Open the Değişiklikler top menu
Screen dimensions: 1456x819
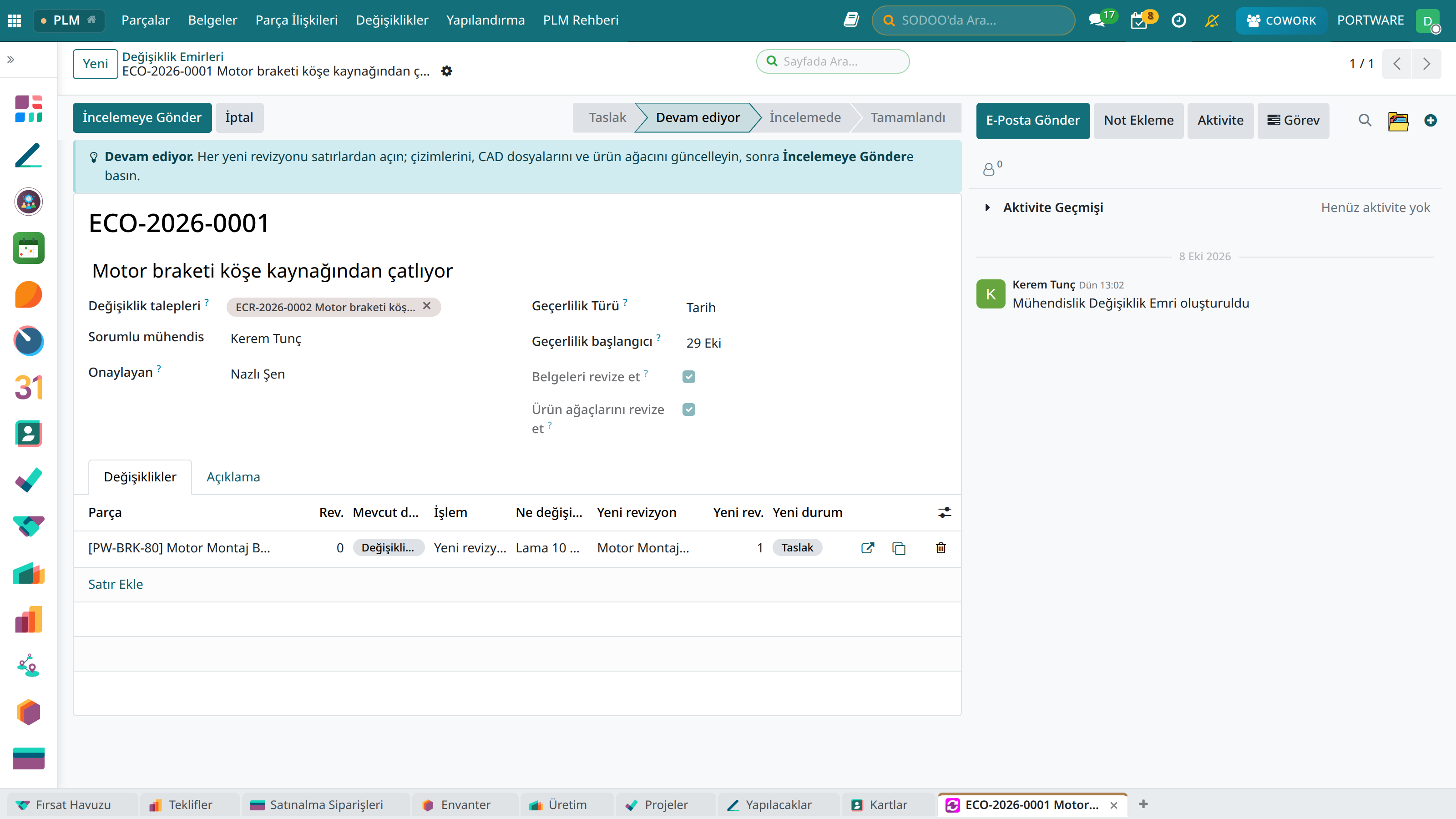tap(392, 20)
